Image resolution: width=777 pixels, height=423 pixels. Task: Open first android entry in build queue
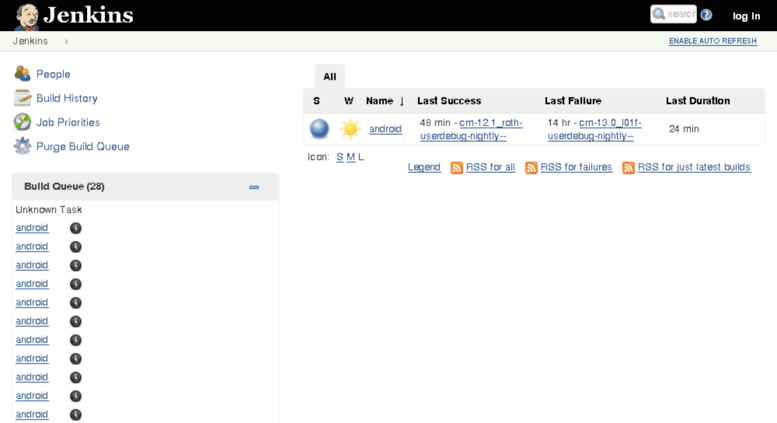[32, 228]
